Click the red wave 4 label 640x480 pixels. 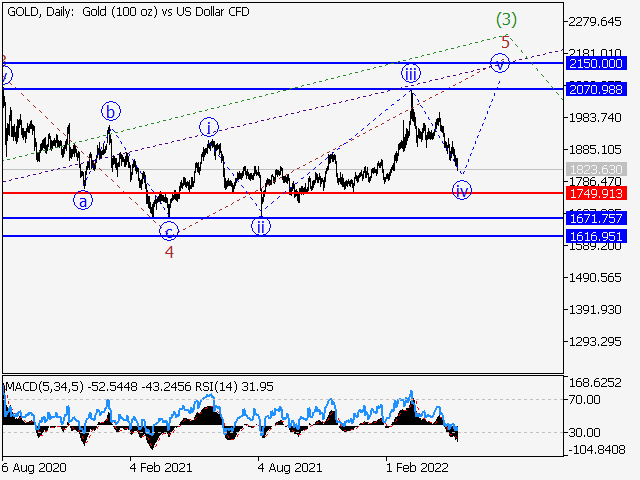pos(169,252)
